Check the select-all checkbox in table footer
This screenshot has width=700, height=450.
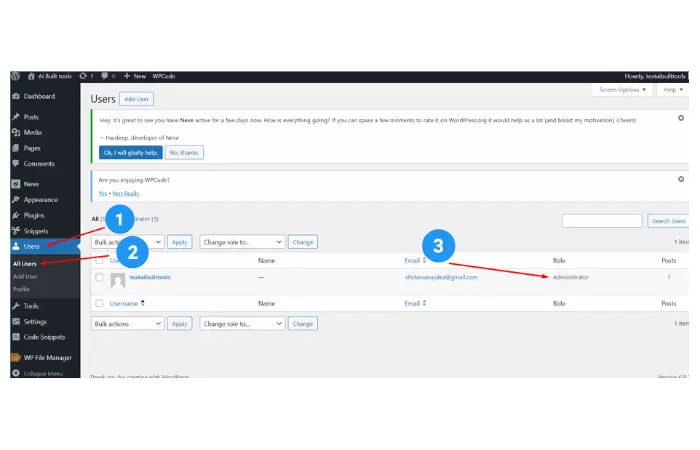99,304
